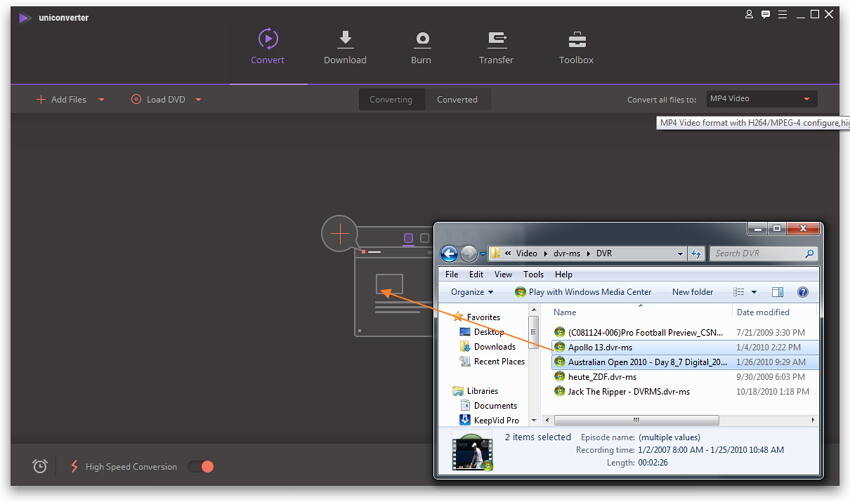Select KeepVid Pro in navigation pane
The width and height of the screenshot is (850, 502).
(x=490, y=420)
